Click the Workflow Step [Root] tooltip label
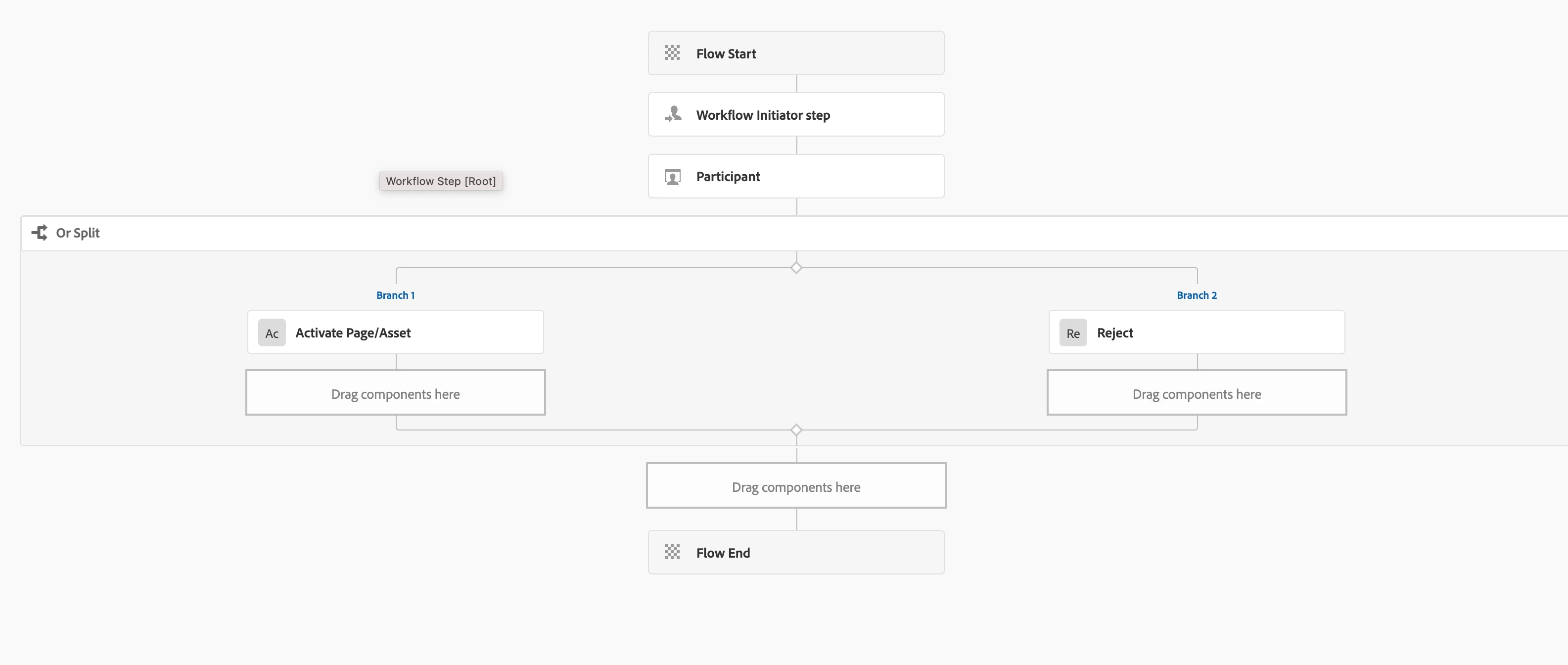Image resolution: width=1568 pixels, height=665 pixels. point(441,181)
